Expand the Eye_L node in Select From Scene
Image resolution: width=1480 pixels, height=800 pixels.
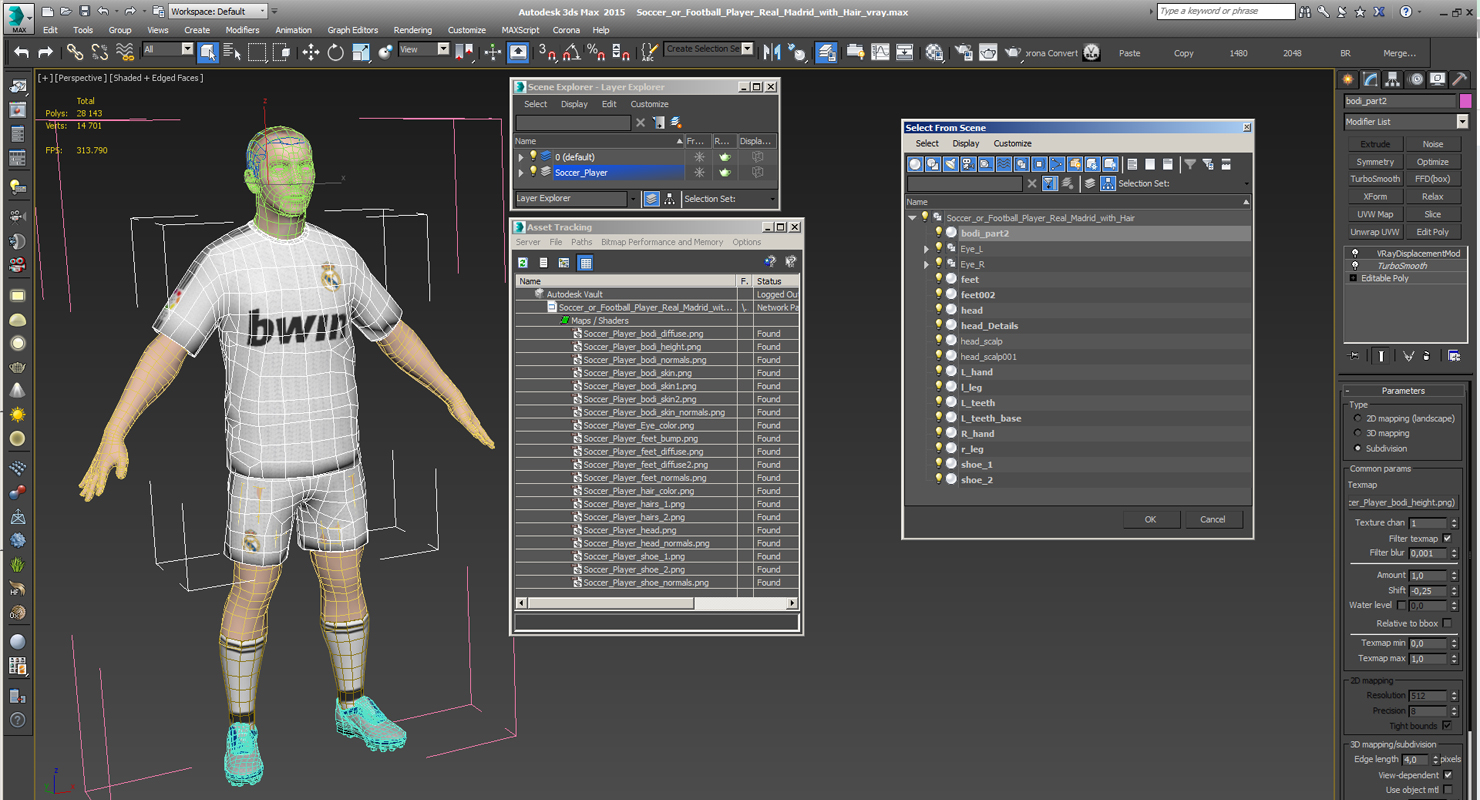pyautogui.click(x=926, y=249)
